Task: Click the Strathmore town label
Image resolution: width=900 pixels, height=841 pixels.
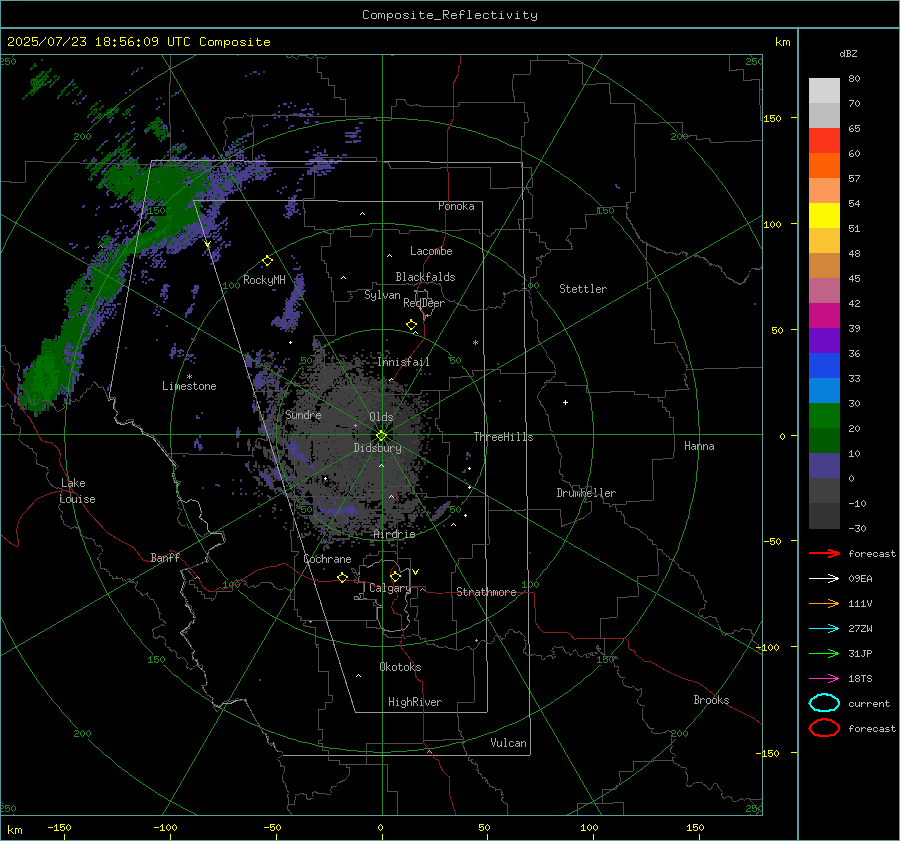Action: 486,592
